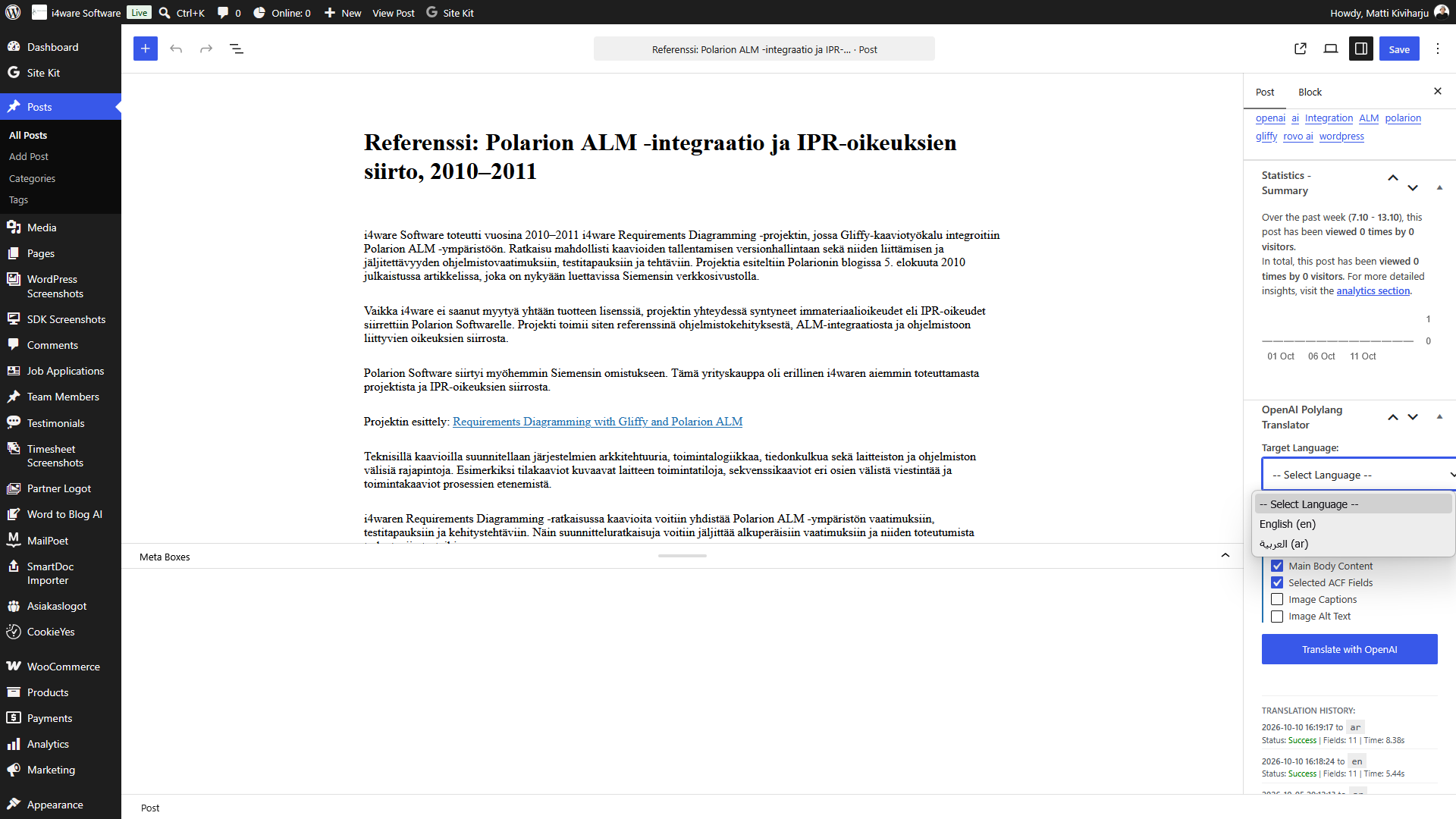Enable the Image Captions checkbox
Viewport: 1456px width, 819px height.
pos(1277,599)
